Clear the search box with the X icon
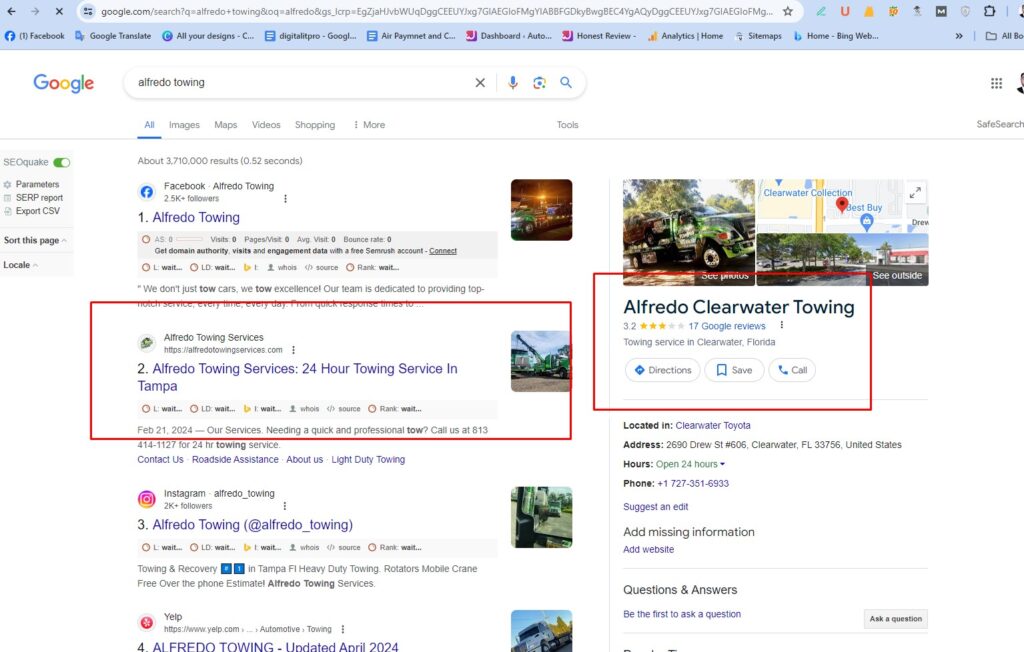The width and height of the screenshot is (1024, 652). click(x=480, y=82)
